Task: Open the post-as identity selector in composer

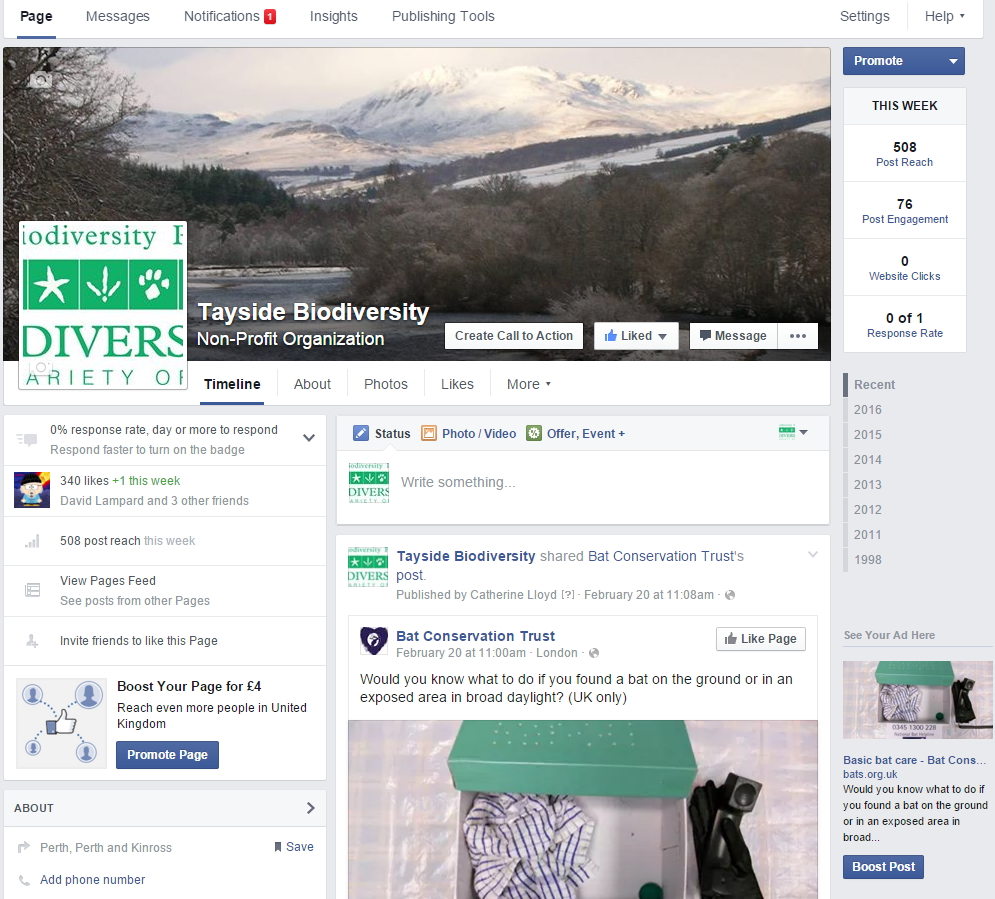Action: click(x=793, y=432)
